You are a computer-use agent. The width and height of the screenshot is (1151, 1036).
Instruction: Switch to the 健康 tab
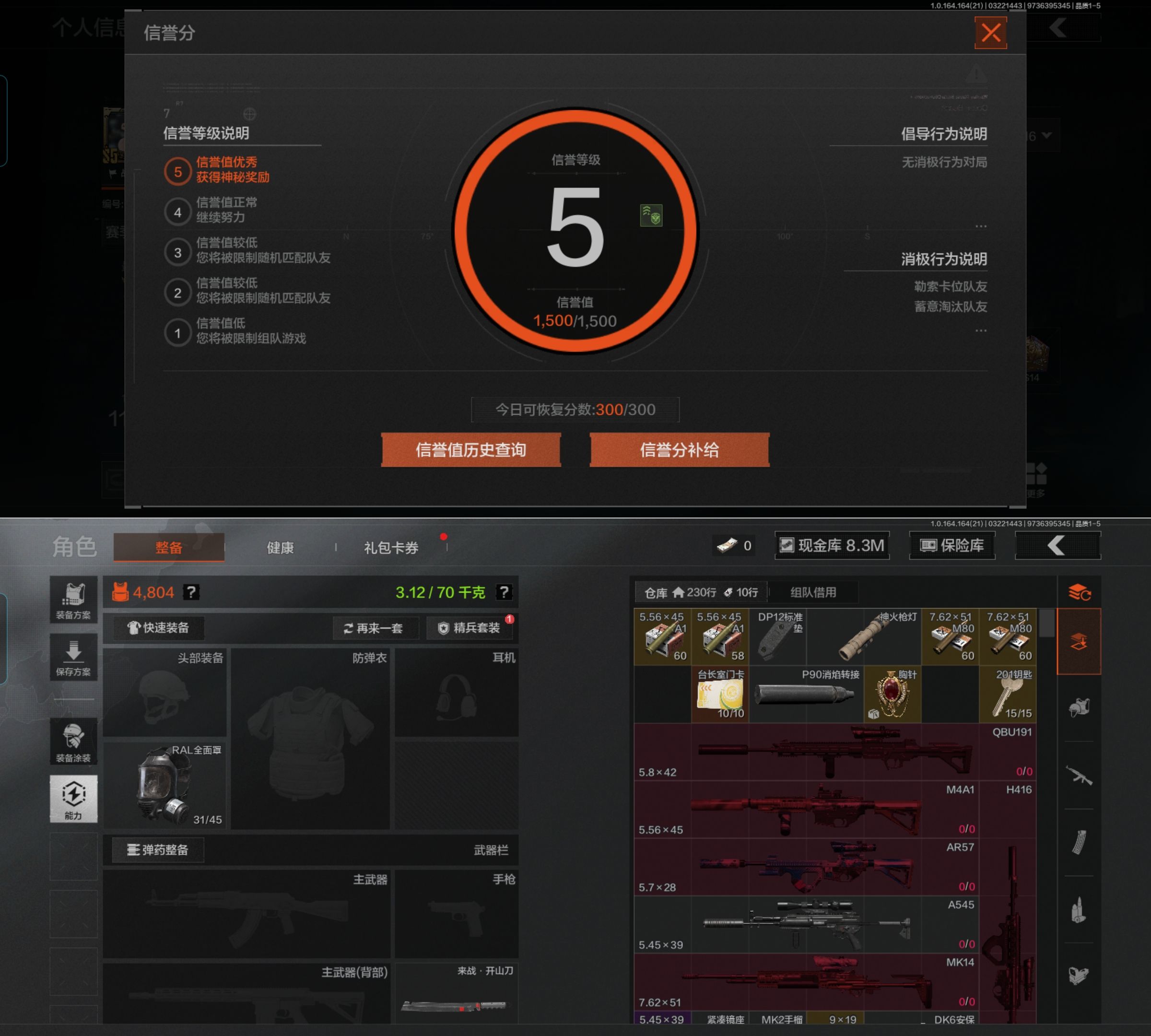(280, 548)
